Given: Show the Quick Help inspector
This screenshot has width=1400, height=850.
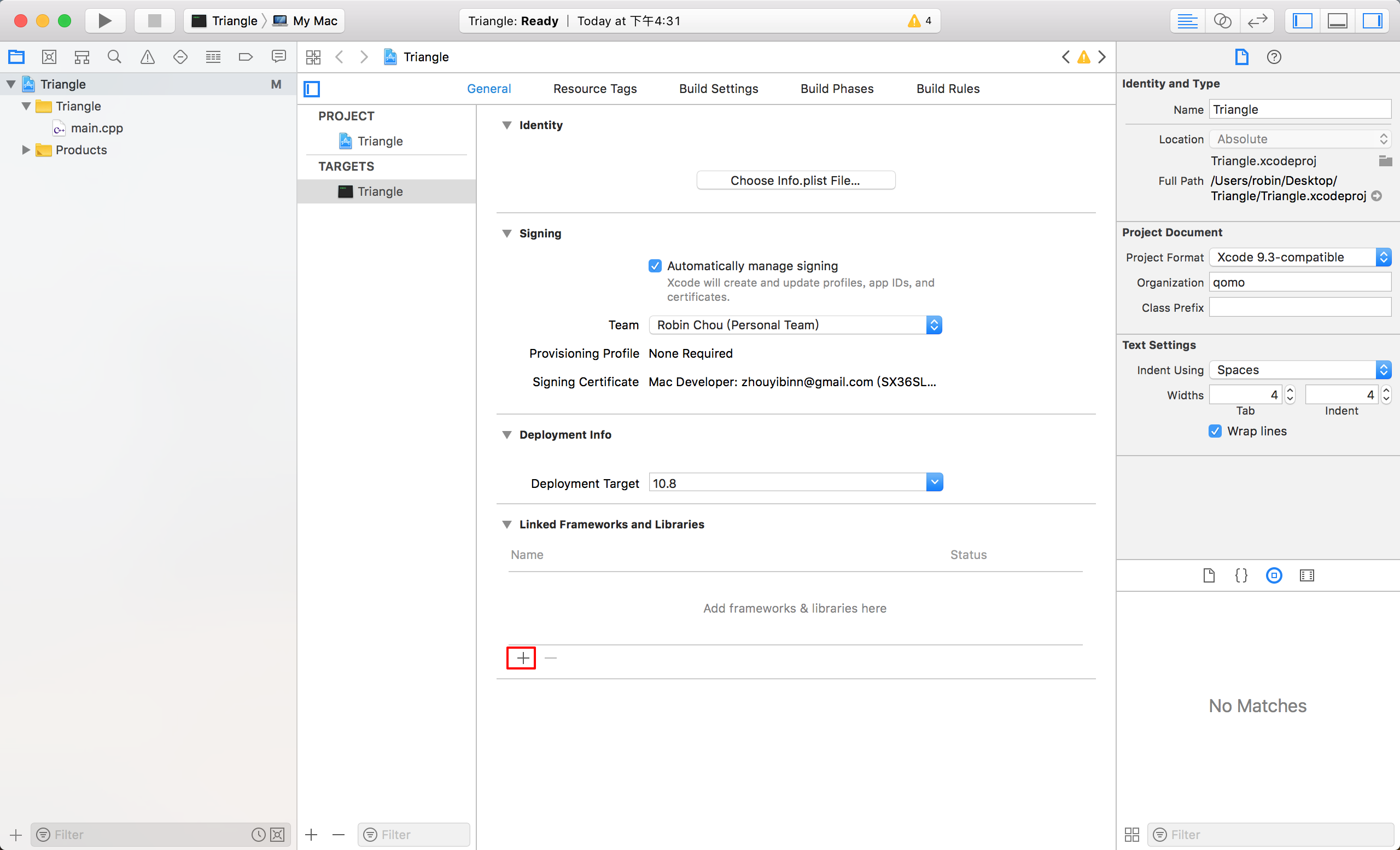Looking at the screenshot, I should tap(1274, 57).
